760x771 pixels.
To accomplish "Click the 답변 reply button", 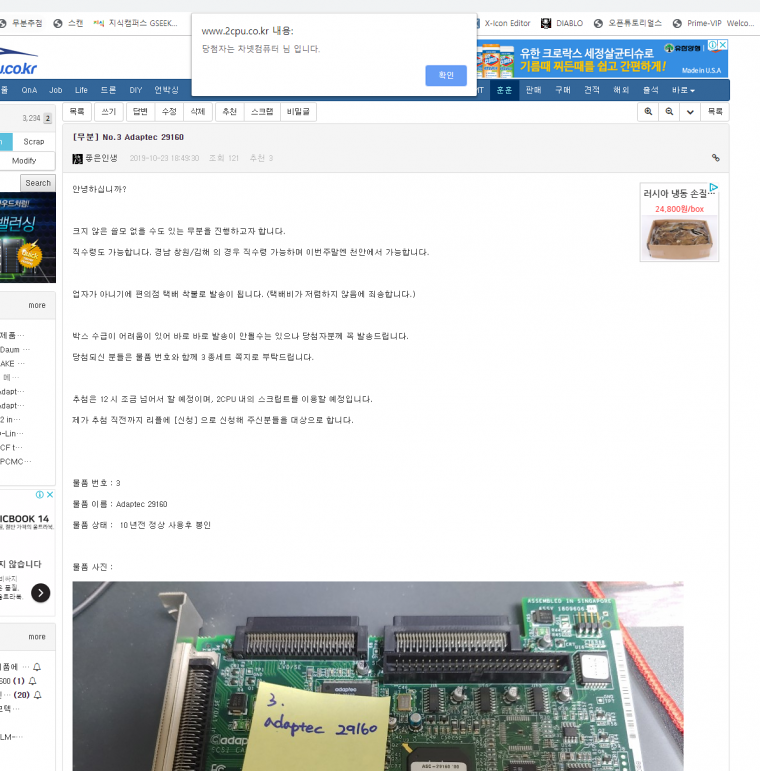I will point(140,112).
